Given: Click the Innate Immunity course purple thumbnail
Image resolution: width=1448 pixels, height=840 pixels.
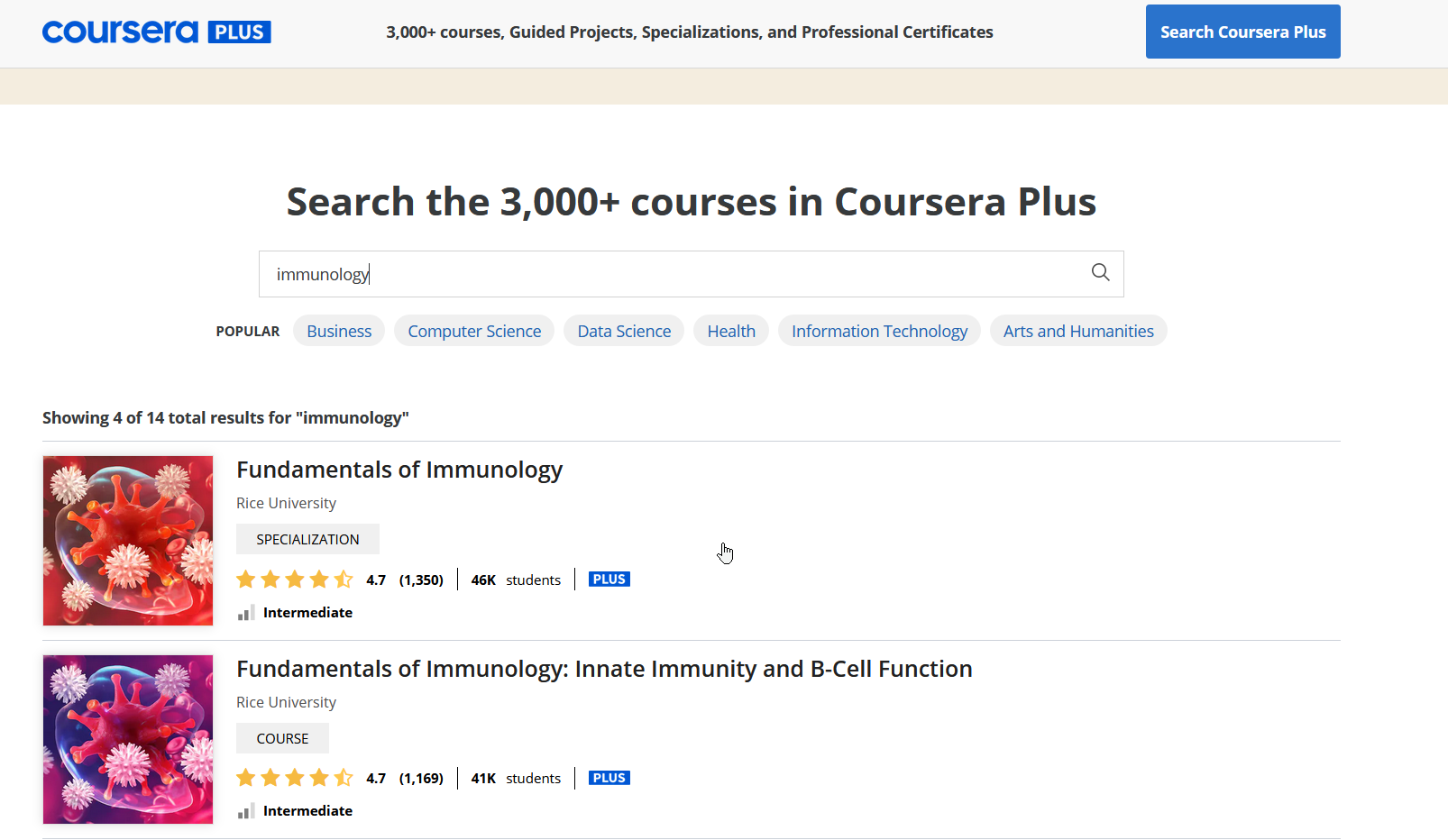Looking at the screenshot, I should point(128,739).
